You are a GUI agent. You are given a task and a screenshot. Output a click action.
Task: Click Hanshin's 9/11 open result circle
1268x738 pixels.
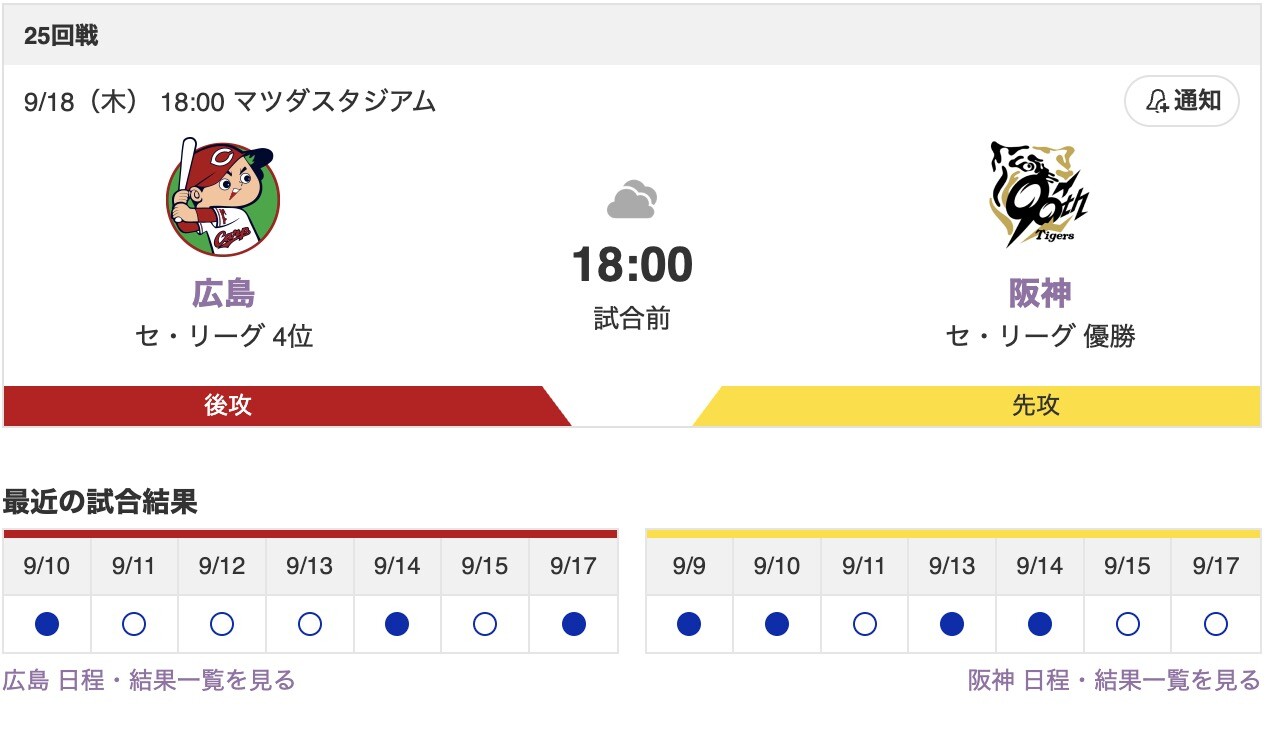click(864, 625)
